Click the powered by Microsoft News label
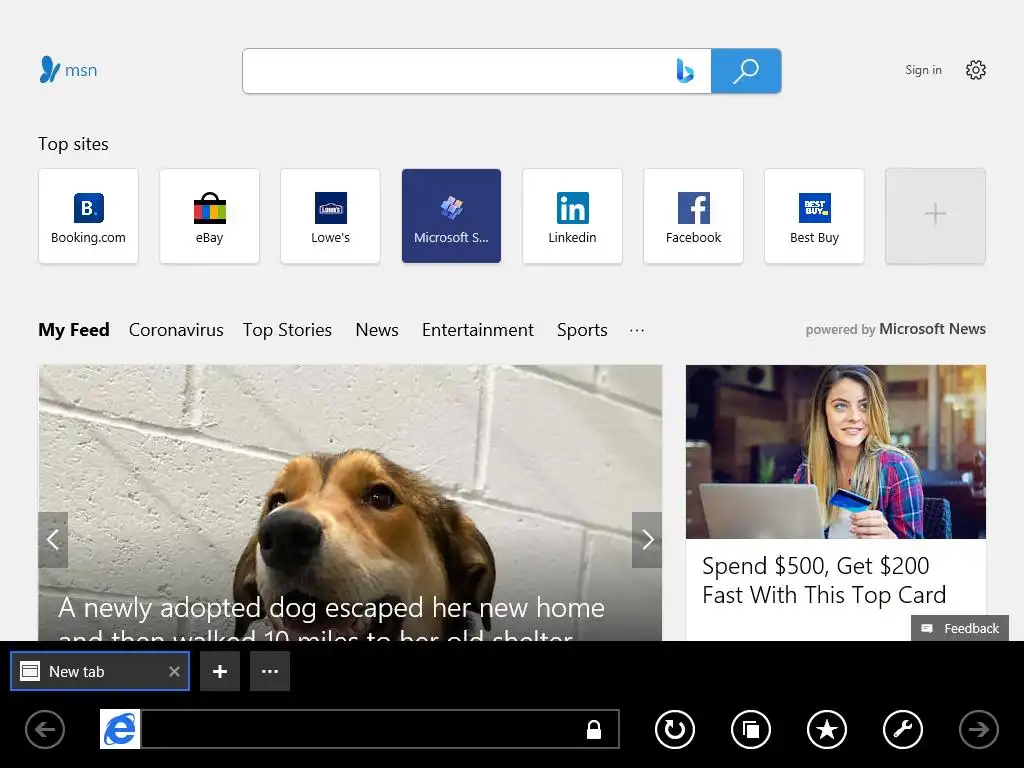 coord(895,329)
